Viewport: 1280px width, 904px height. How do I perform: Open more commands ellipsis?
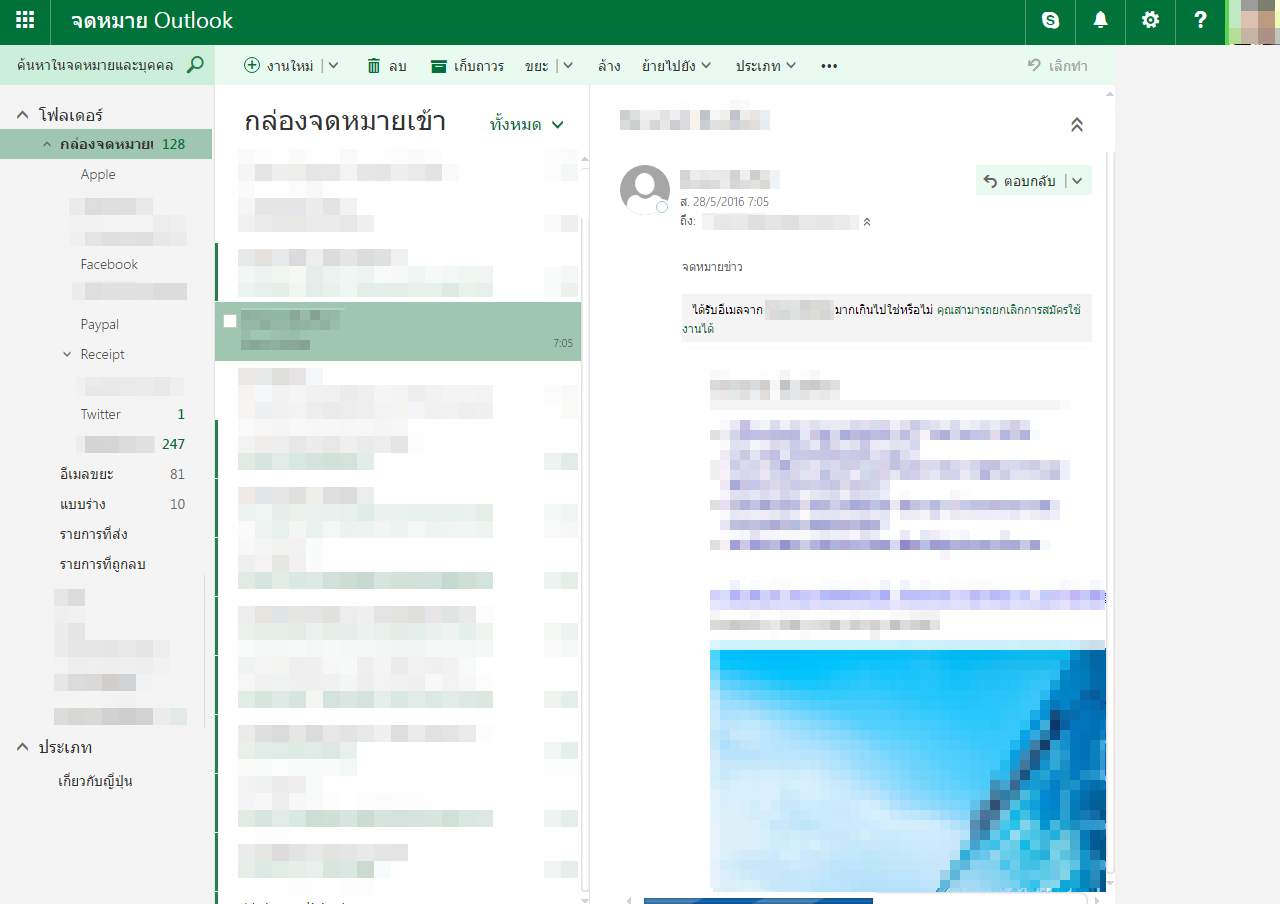pyautogui.click(x=829, y=66)
